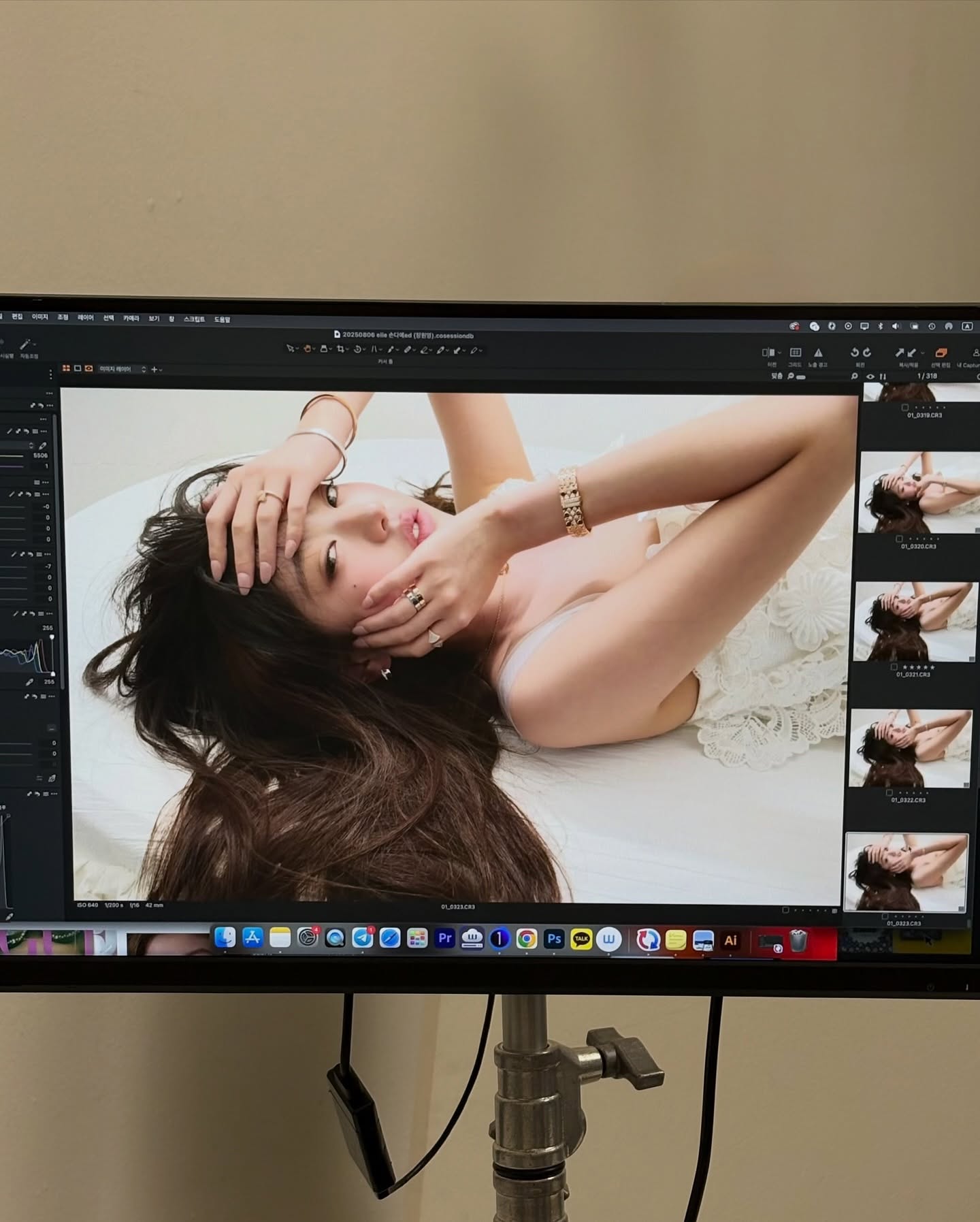Image resolution: width=980 pixels, height=1222 pixels.
Task: Click the orange Edit Selected Variants icon
Action: pos(941,353)
